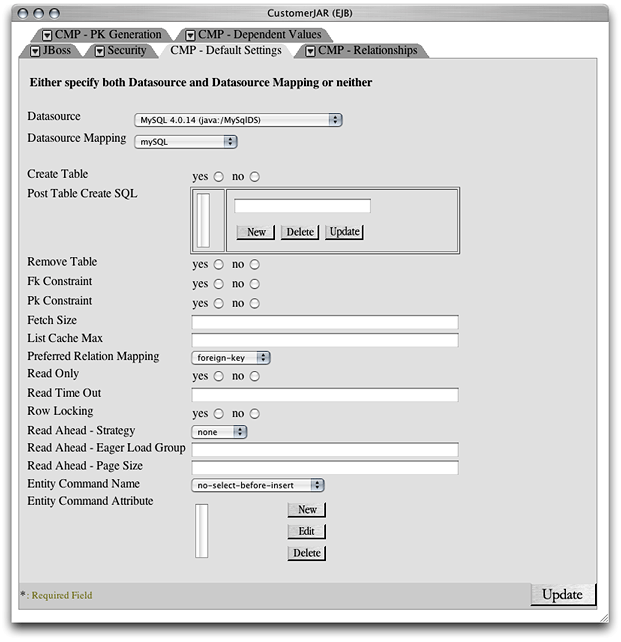621x642 pixels.
Task: Click Edit for Entity Command Attribute
Action: click(x=307, y=531)
